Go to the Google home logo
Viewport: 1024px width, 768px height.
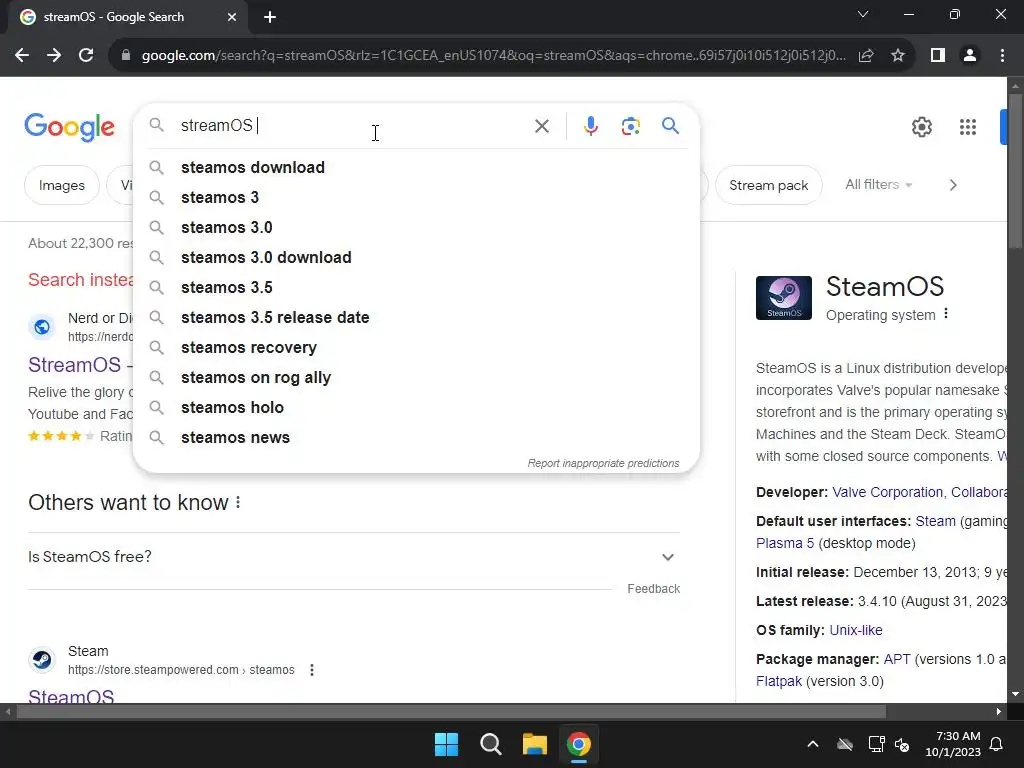click(x=70, y=127)
